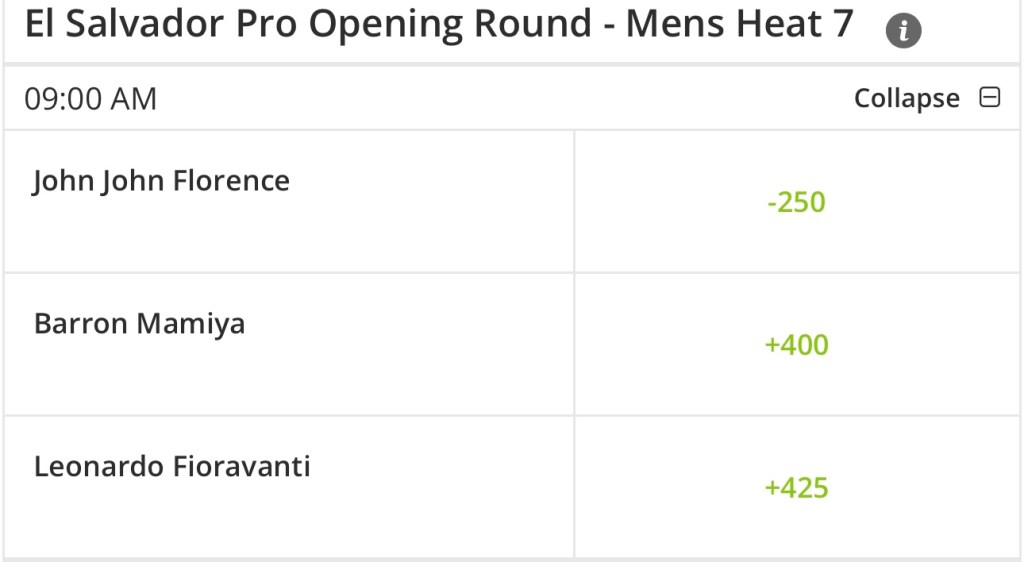Viewport: 1024px width, 562px height.
Task: Bet on John John Florence at -250
Action: 796,202
